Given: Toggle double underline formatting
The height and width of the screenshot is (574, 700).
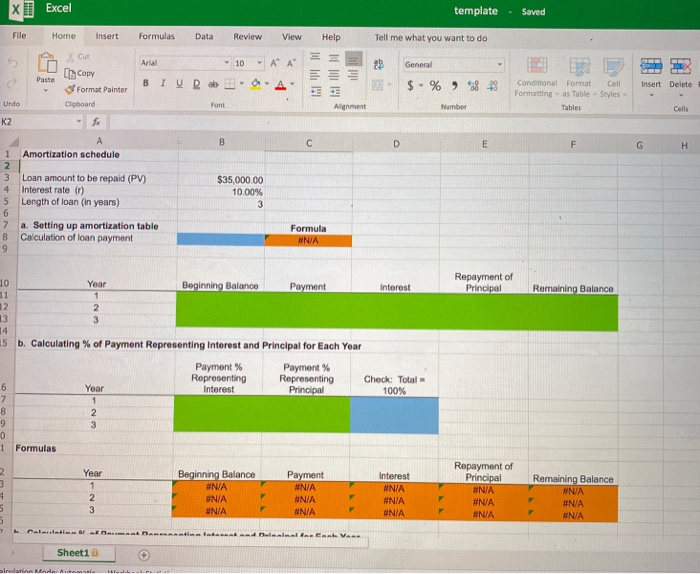Looking at the screenshot, I should point(196,84).
